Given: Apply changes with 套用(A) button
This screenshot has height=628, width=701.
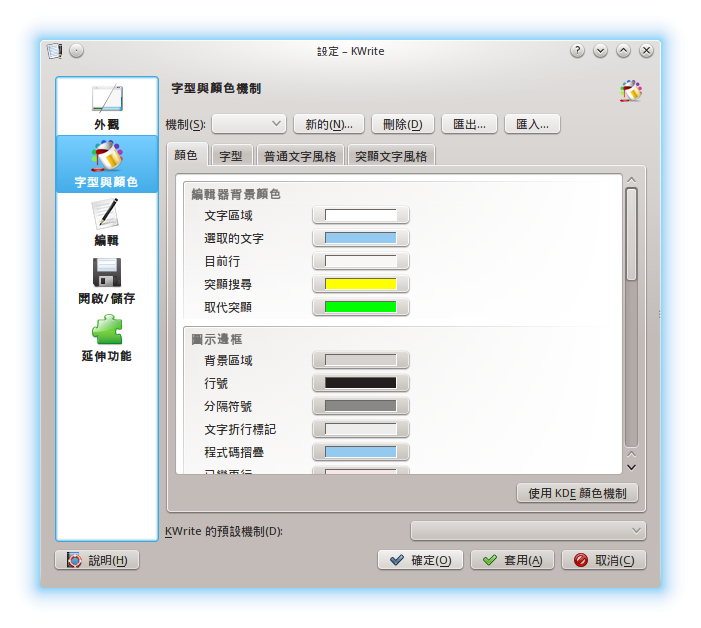Looking at the screenshot, I should pyautogui.click(x=512, y=560).
